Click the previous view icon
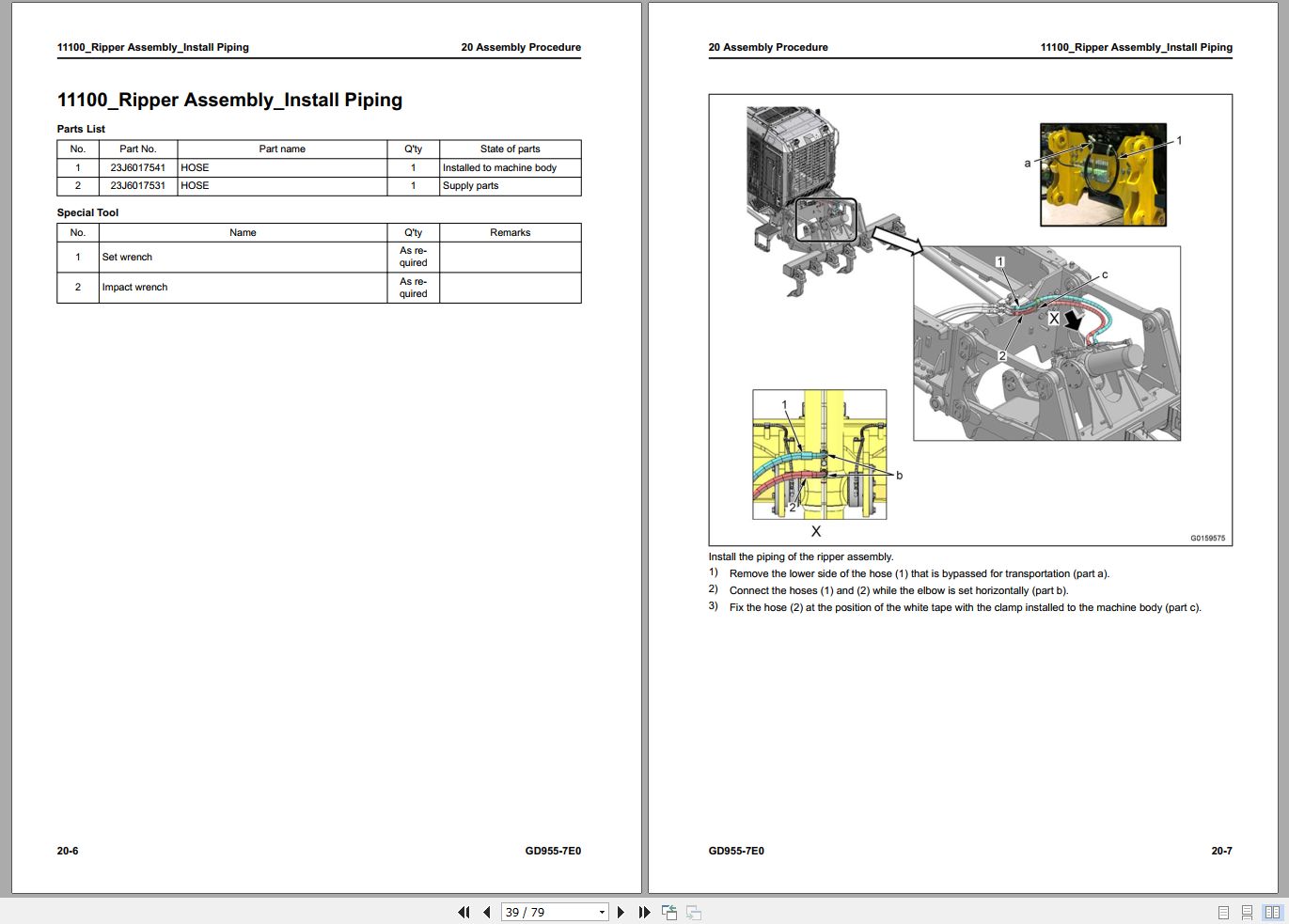 coord(669,912)
